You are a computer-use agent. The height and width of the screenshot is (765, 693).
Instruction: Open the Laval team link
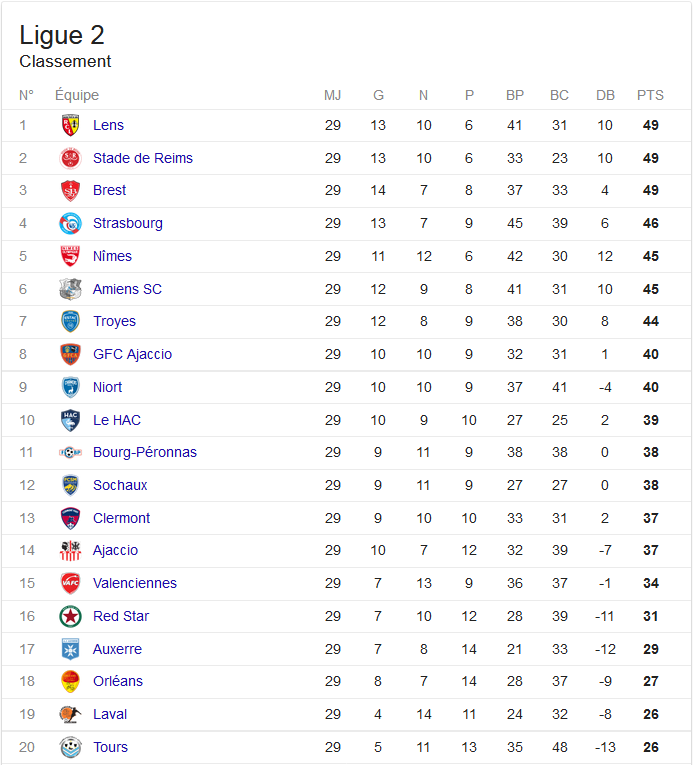(110, 714)
